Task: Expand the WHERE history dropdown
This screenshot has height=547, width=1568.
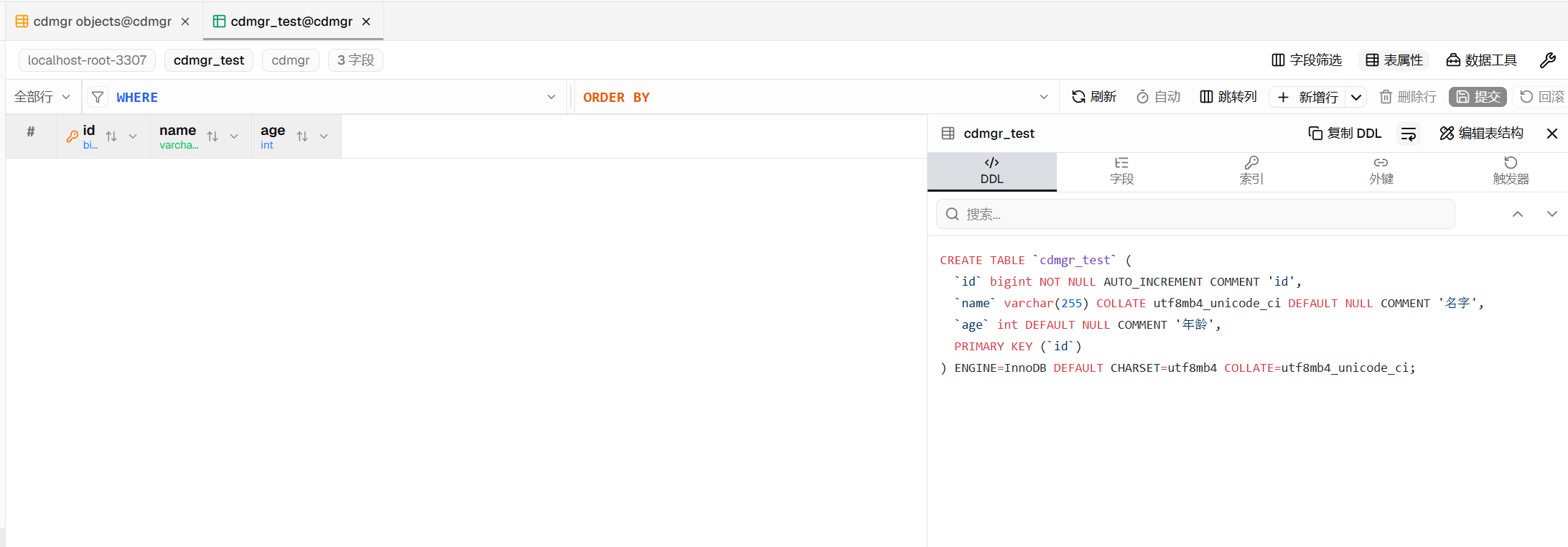Action: 551,97
